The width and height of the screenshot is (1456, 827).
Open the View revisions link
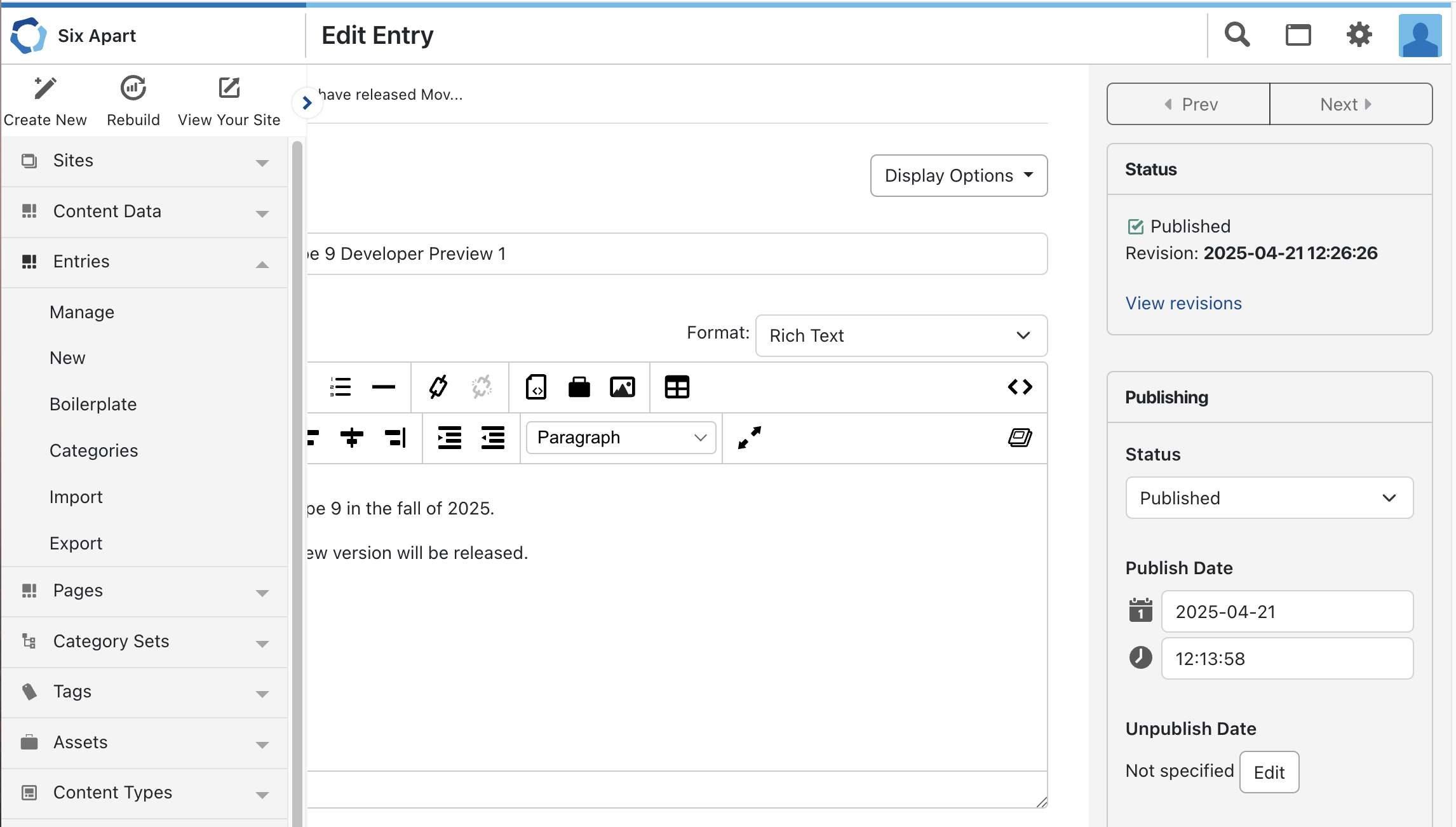pos(1183,303)
